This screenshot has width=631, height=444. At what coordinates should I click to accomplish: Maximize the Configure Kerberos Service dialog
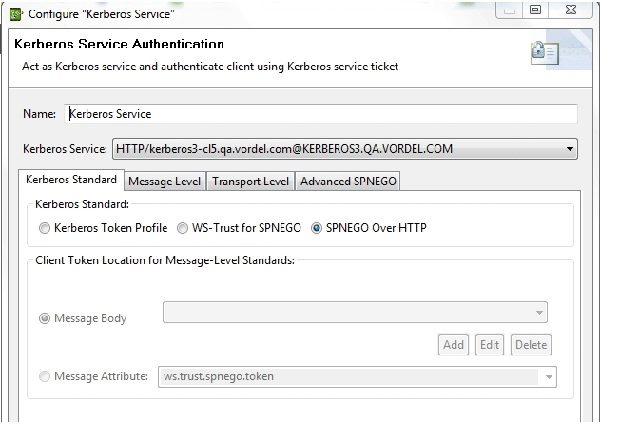click(x=535, y=10)
